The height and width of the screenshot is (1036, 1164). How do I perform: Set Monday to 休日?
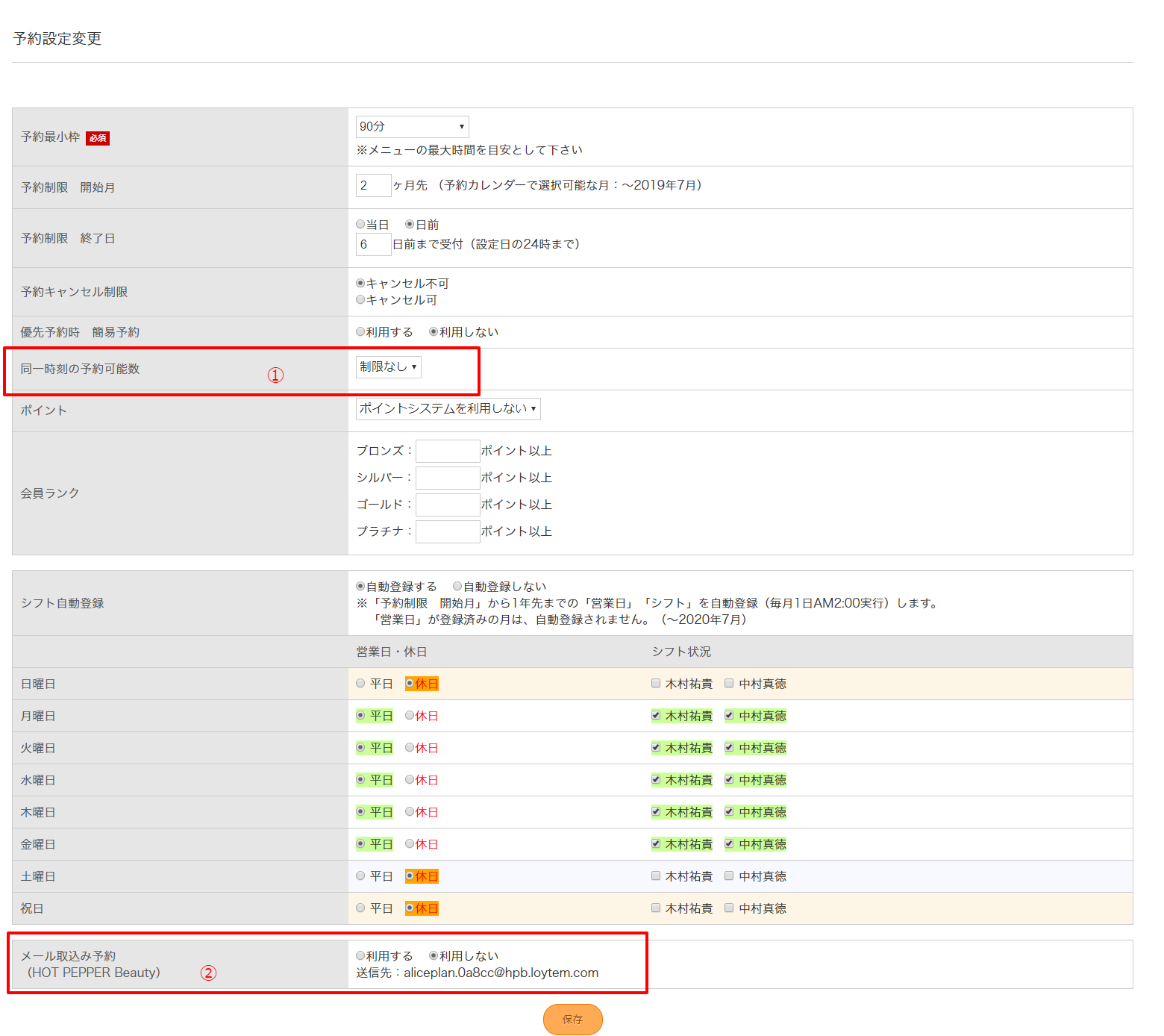click(x=410, y=716)
